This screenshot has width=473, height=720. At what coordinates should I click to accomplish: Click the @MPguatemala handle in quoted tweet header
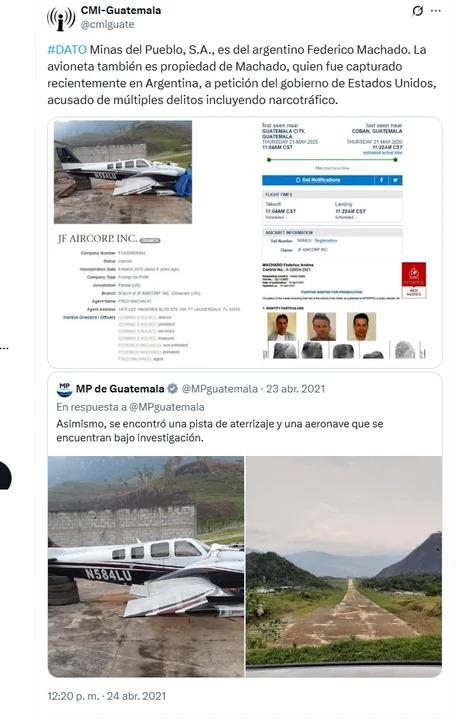pos(220,389)
